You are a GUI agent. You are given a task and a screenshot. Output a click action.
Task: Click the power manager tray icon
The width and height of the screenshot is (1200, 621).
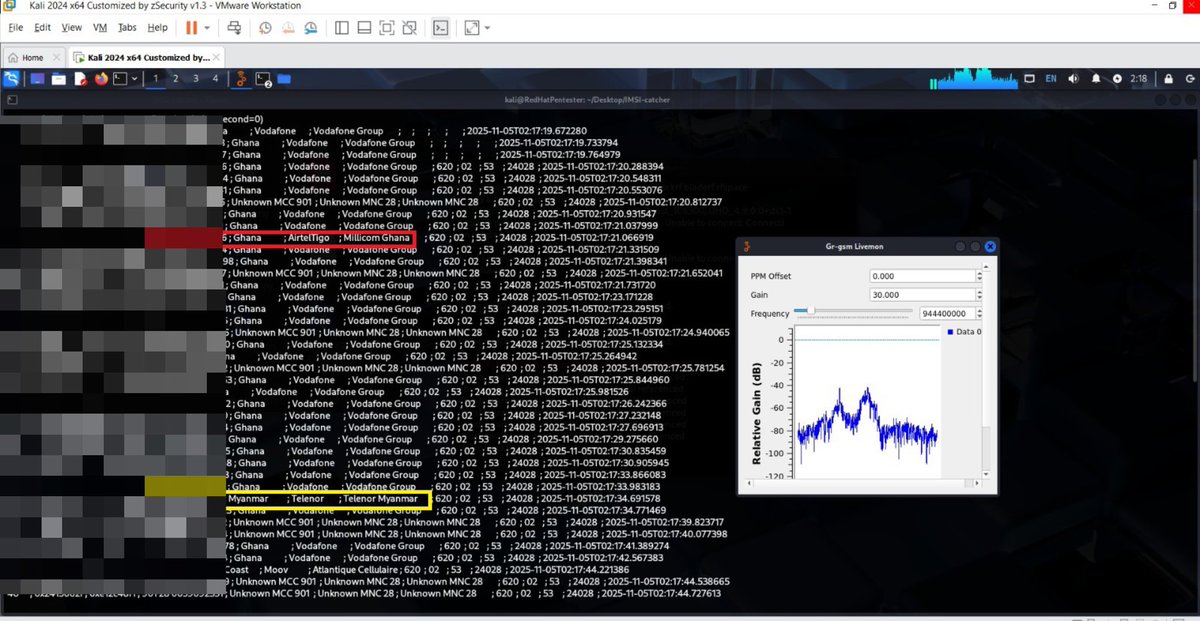[1115, 78]
